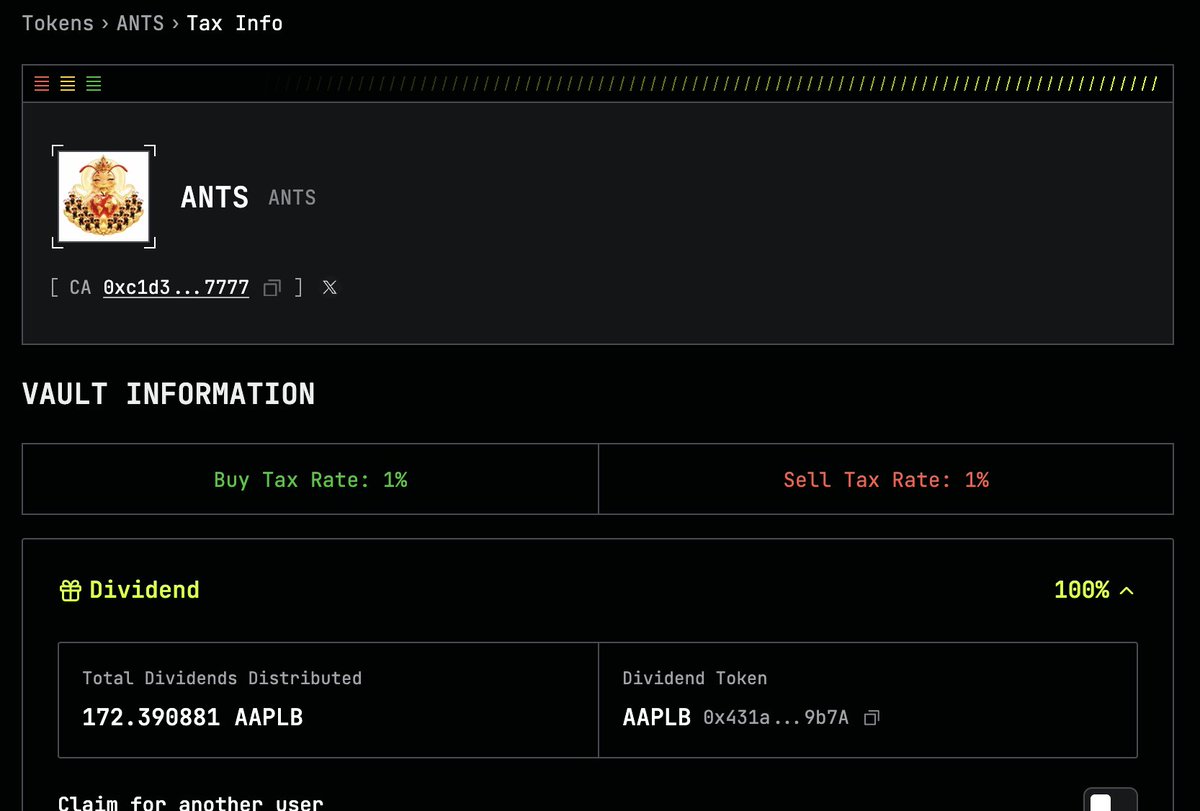Click the VAULT INFORMATION heading

pyautogui.click(x=168, y=394)
